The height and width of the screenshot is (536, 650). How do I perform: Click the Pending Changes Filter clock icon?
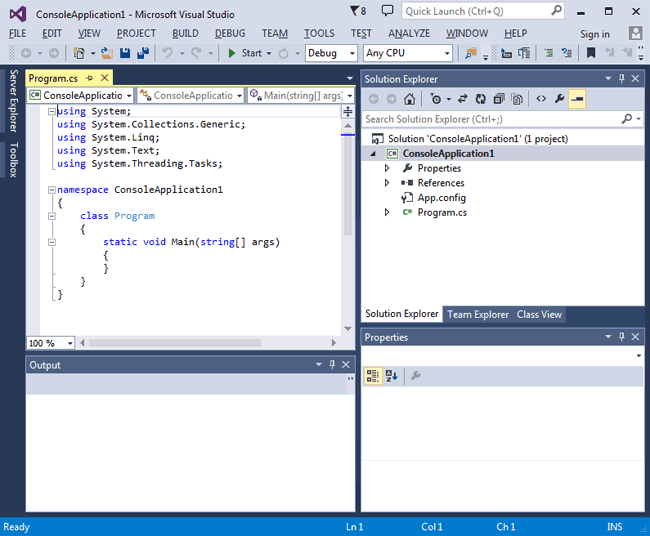point(436,99)
